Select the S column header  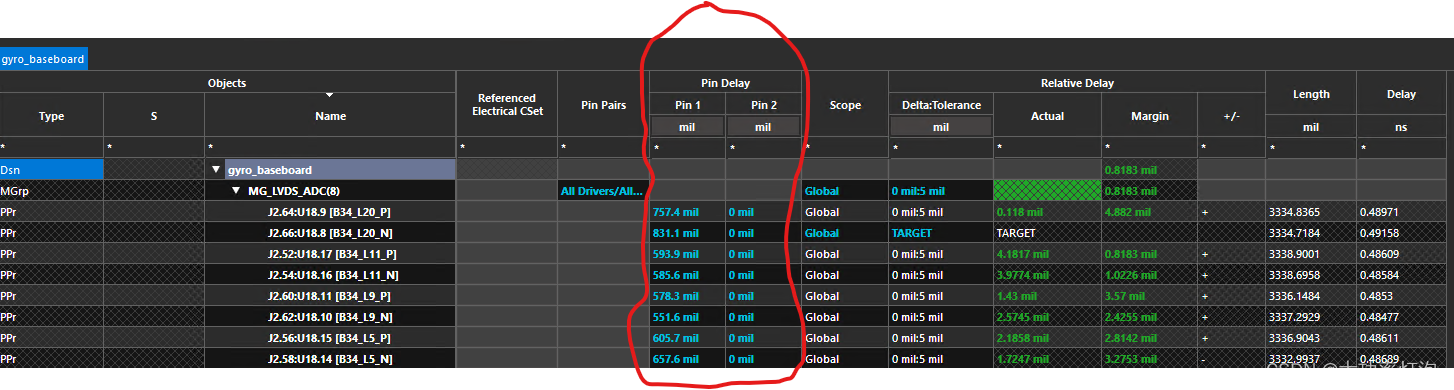click(x=154, y=116)
